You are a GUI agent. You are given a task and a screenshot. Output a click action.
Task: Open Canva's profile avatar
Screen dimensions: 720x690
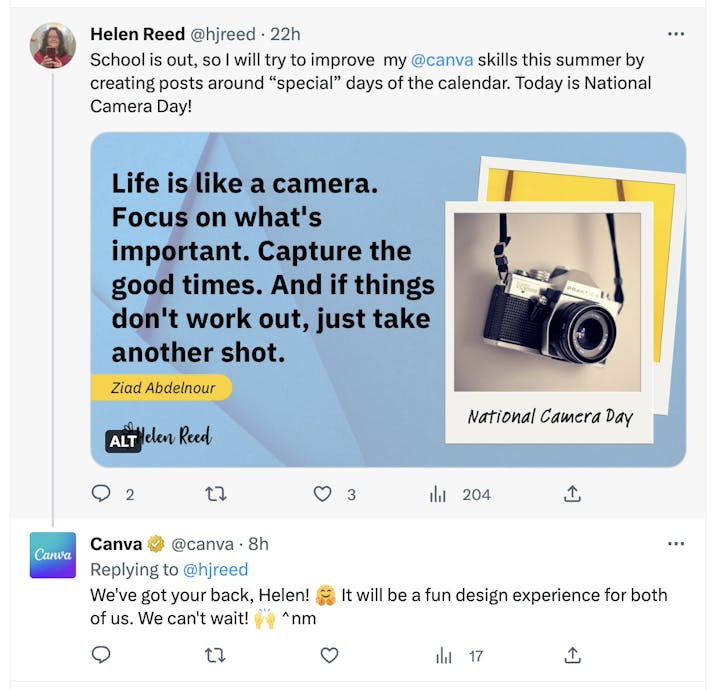(52, 555)
